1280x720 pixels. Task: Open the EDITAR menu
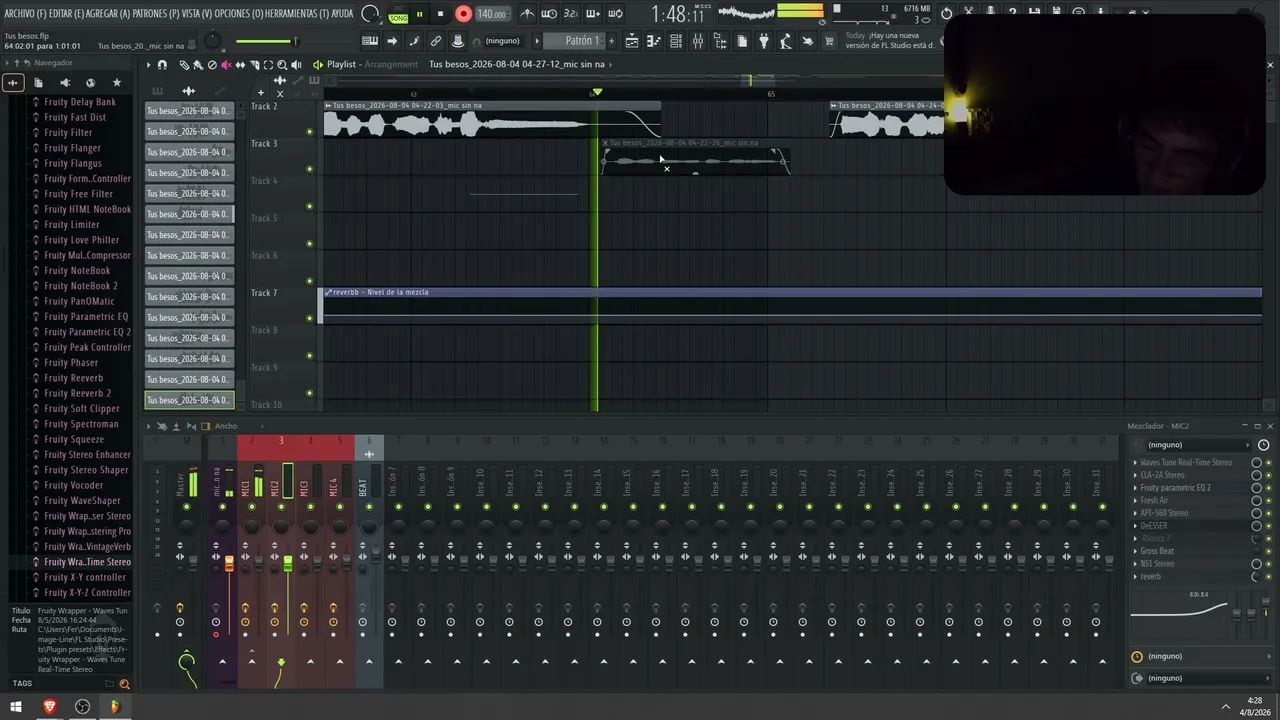coord(66,14)
